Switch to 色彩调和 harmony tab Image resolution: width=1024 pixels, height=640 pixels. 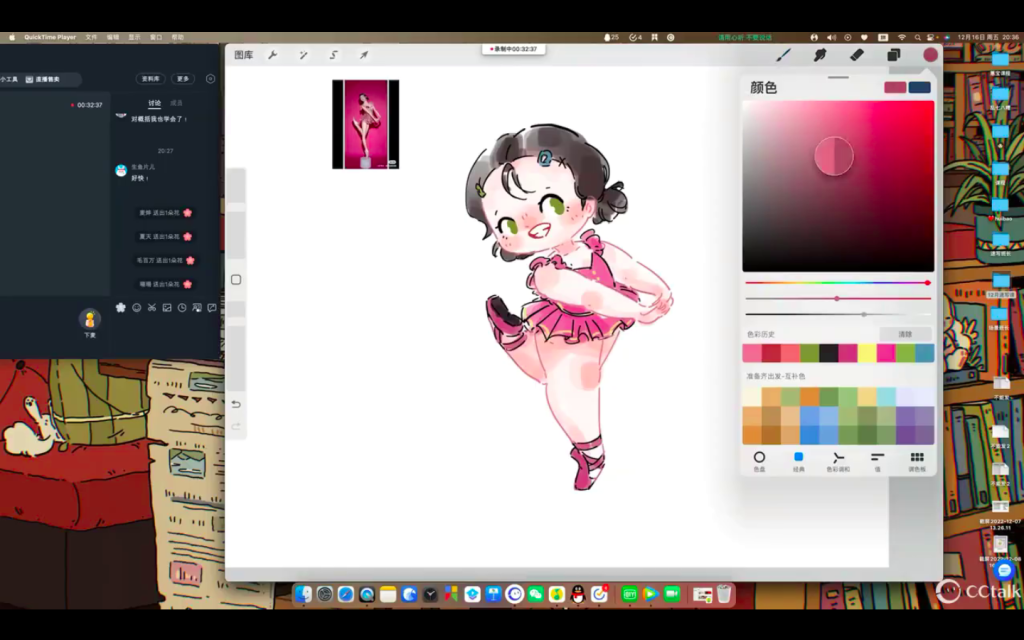(838, 460)
